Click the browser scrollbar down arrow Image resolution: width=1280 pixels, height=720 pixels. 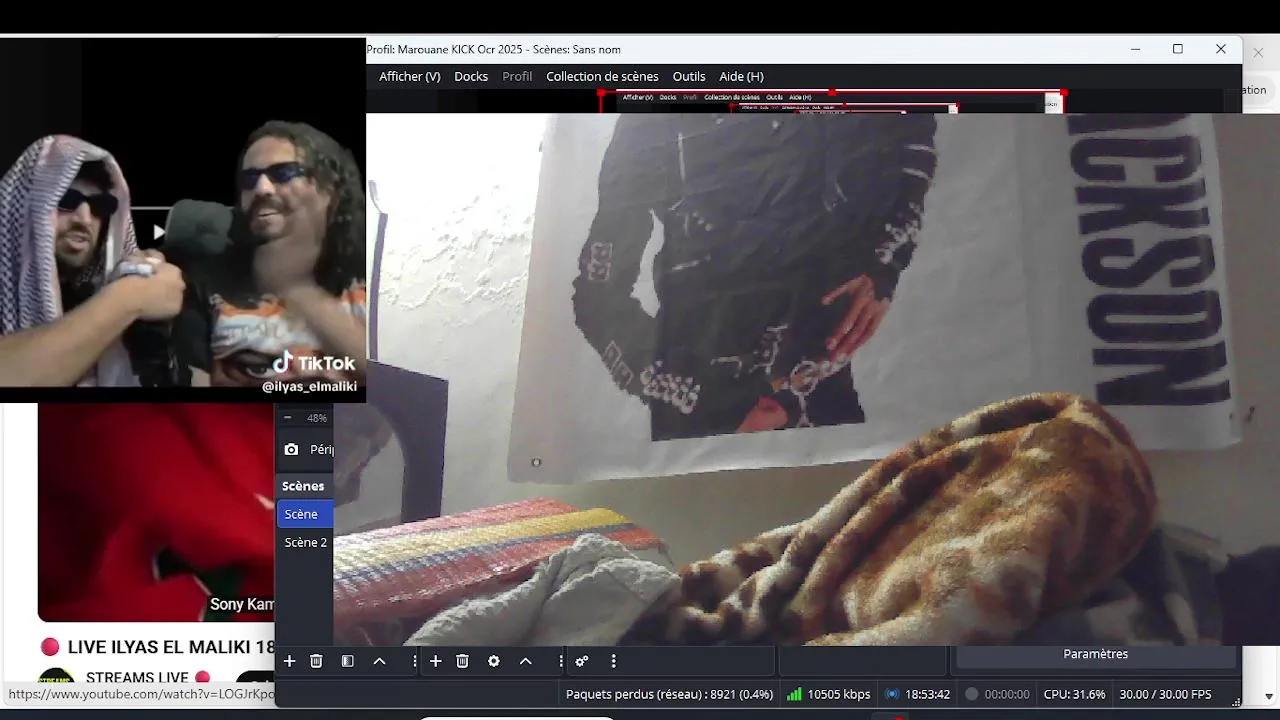click(x=1269, y=696)
